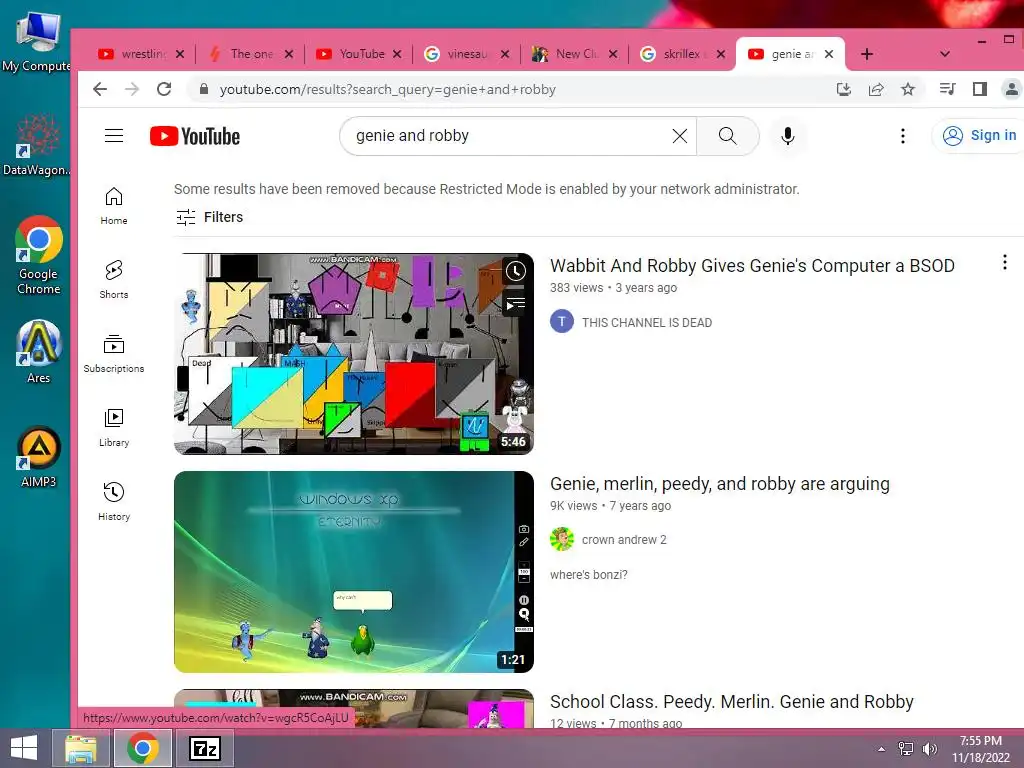Toggle Chrome side panel
This screenshot has height=768, width=1024.
tap(980, 89)
